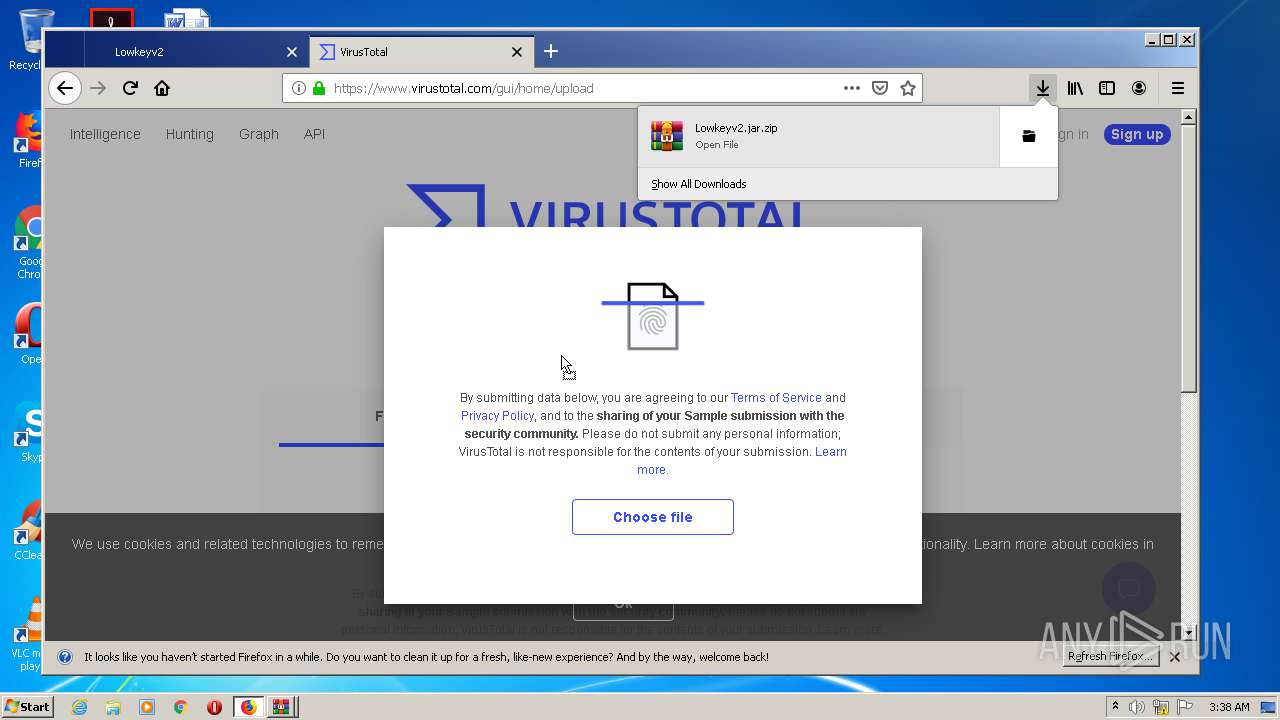1280x720 pixels.
Task: Open the Privacy Policy link
Action: [497, 416]
